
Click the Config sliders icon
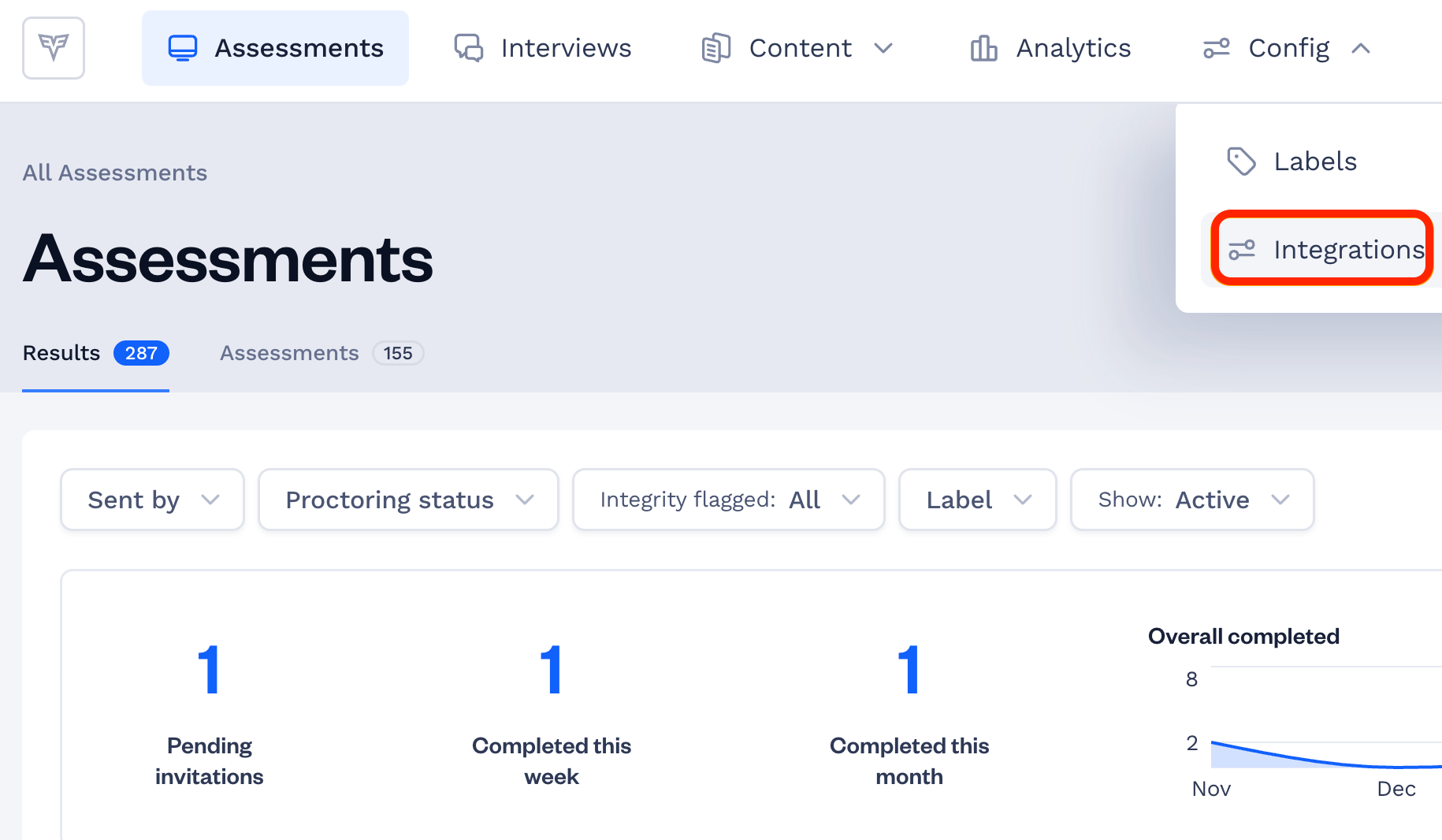pos(1217,48)
